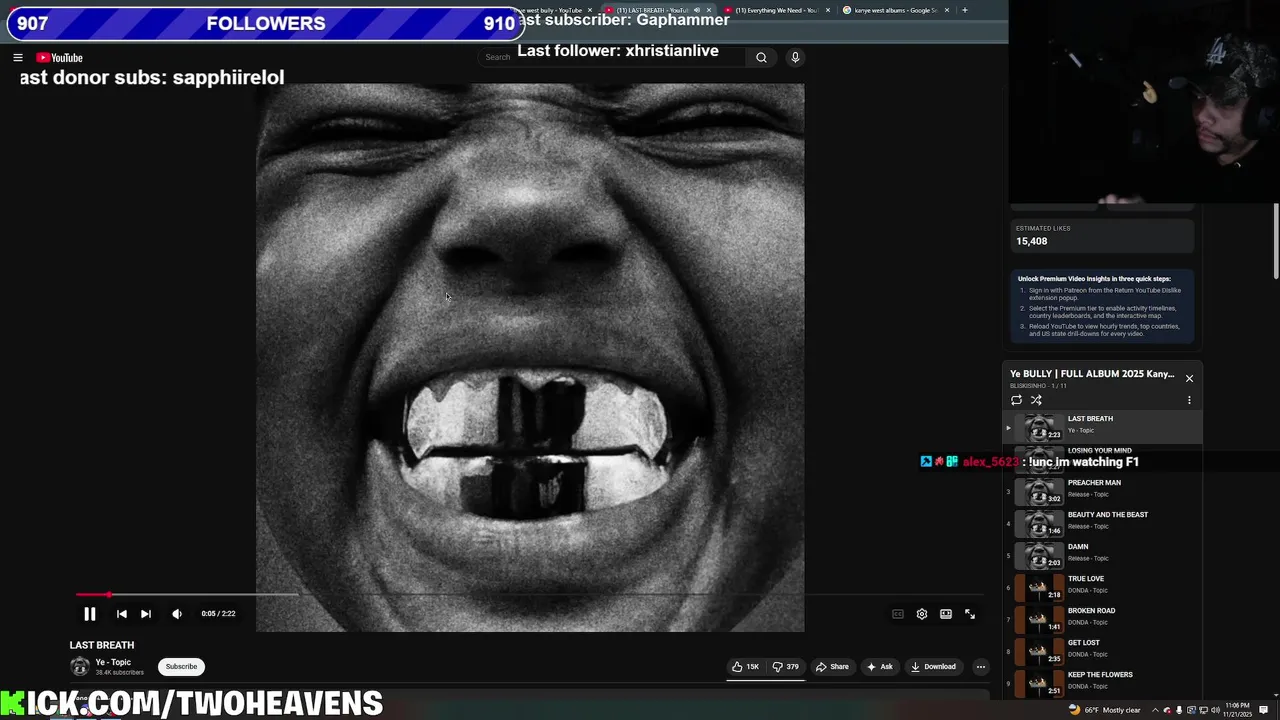Open the Ye - Topic channel name link

[x=113, y=662]
